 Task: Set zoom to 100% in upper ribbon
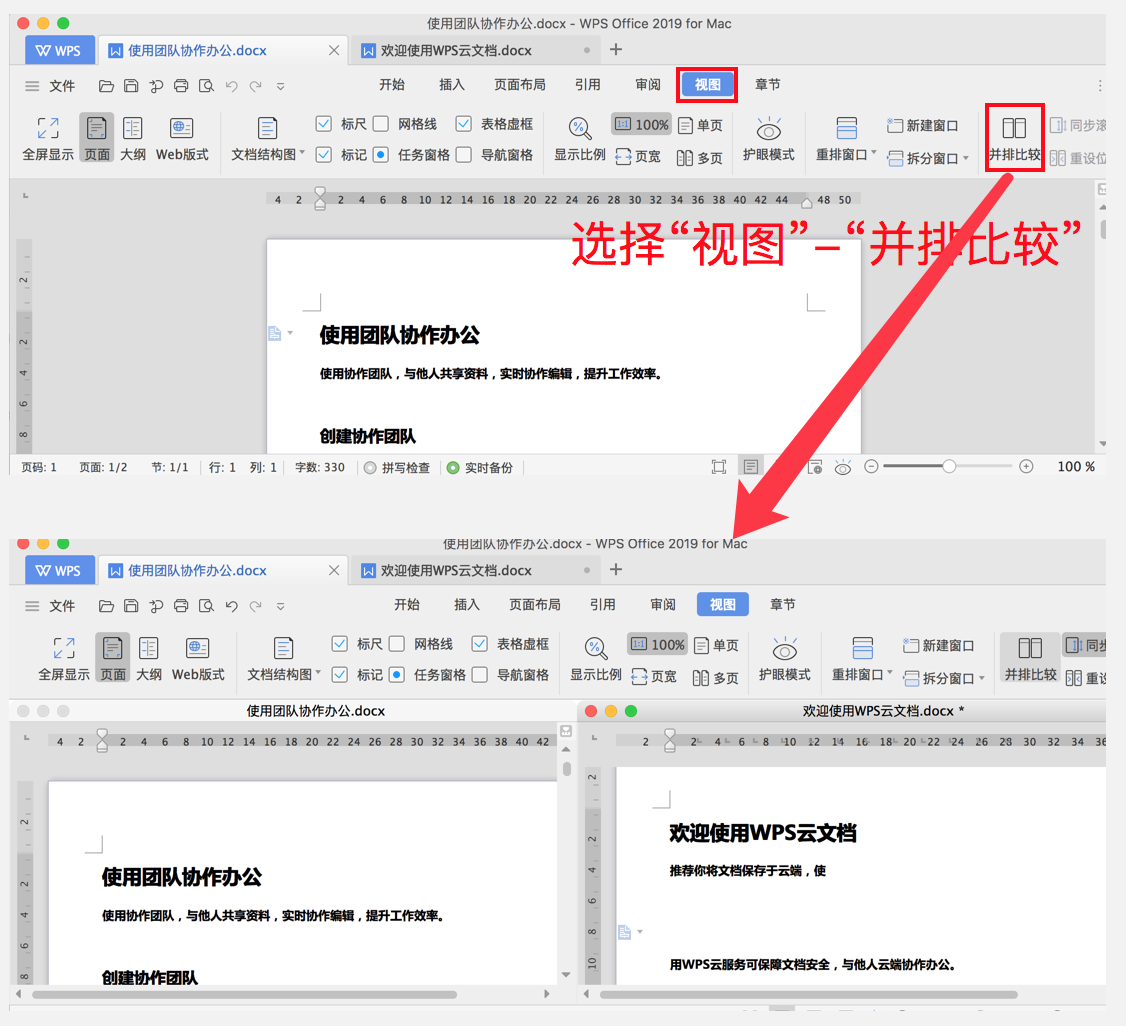[641, 124]
